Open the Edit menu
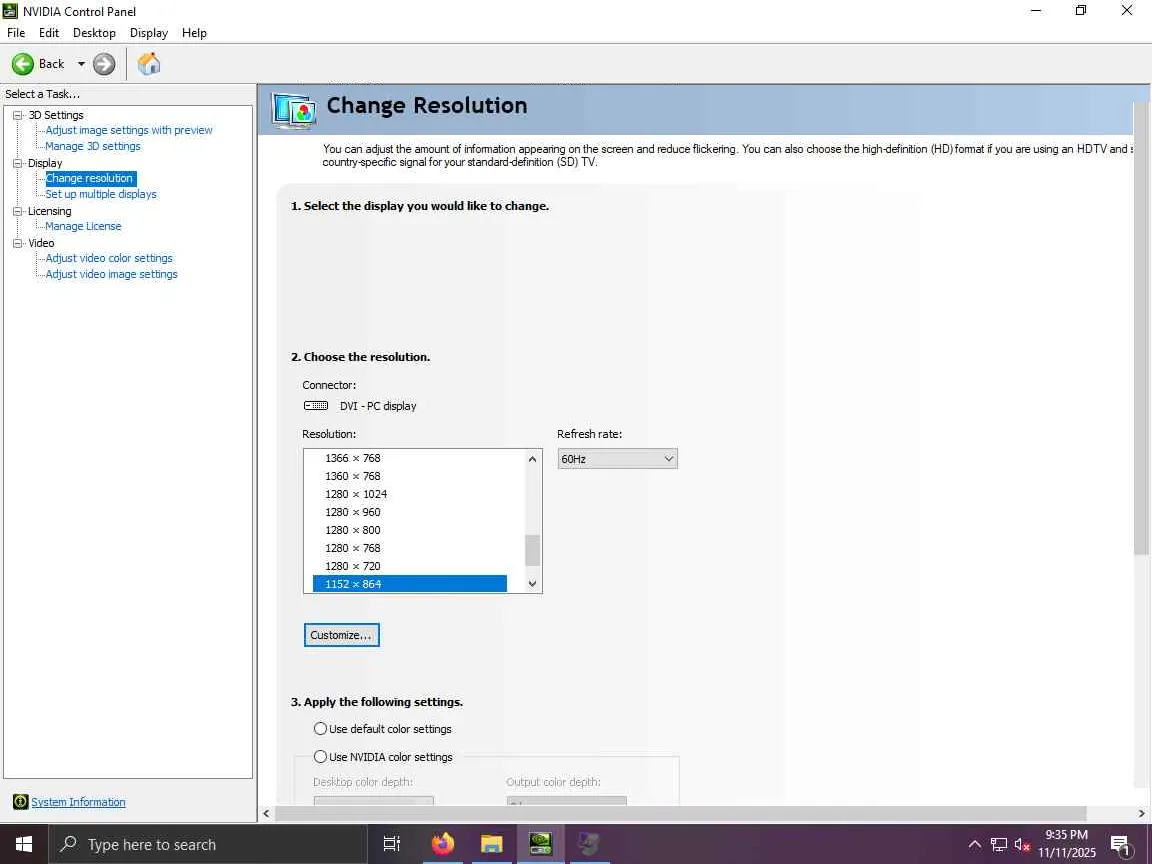 click(x=49, y=33)
